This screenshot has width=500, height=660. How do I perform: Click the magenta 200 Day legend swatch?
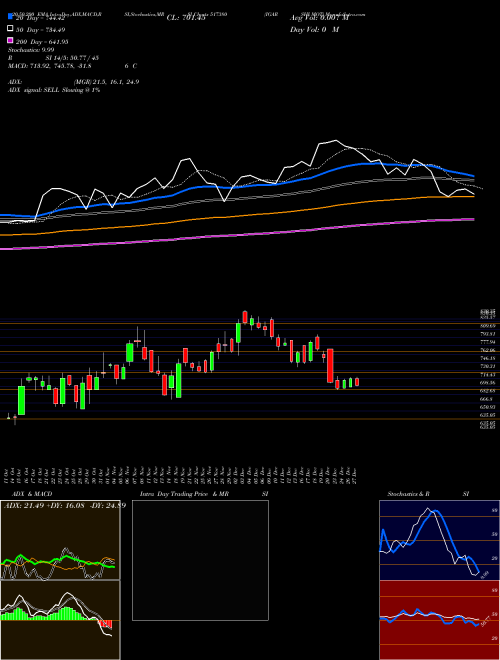click(11, 41)
